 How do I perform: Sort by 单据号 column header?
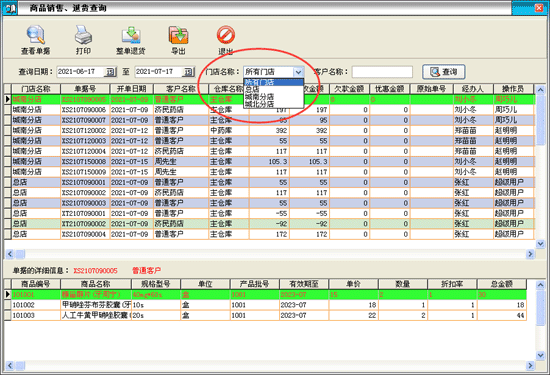coord(85,89)
